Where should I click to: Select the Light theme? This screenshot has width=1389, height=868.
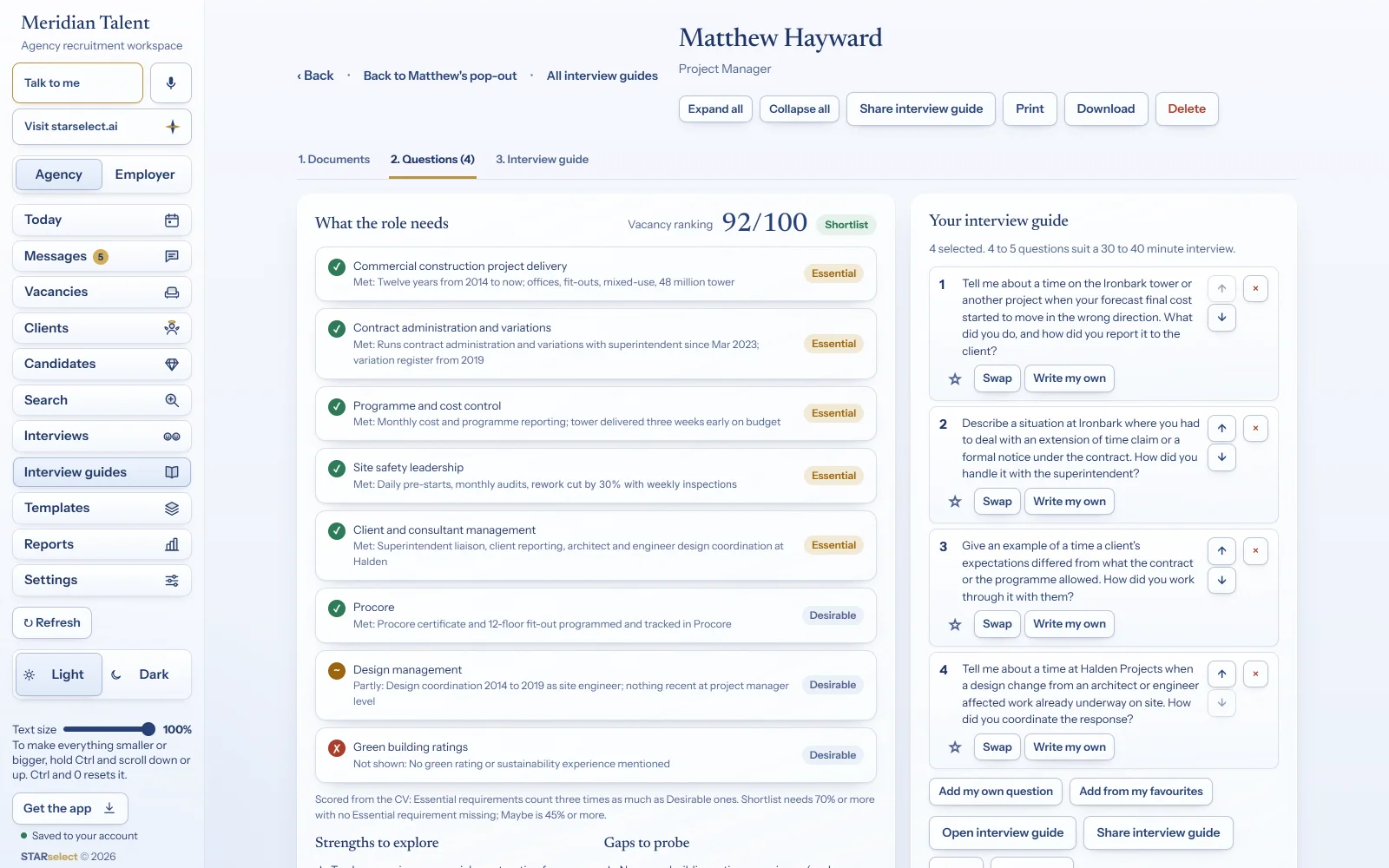coord(59,674)
